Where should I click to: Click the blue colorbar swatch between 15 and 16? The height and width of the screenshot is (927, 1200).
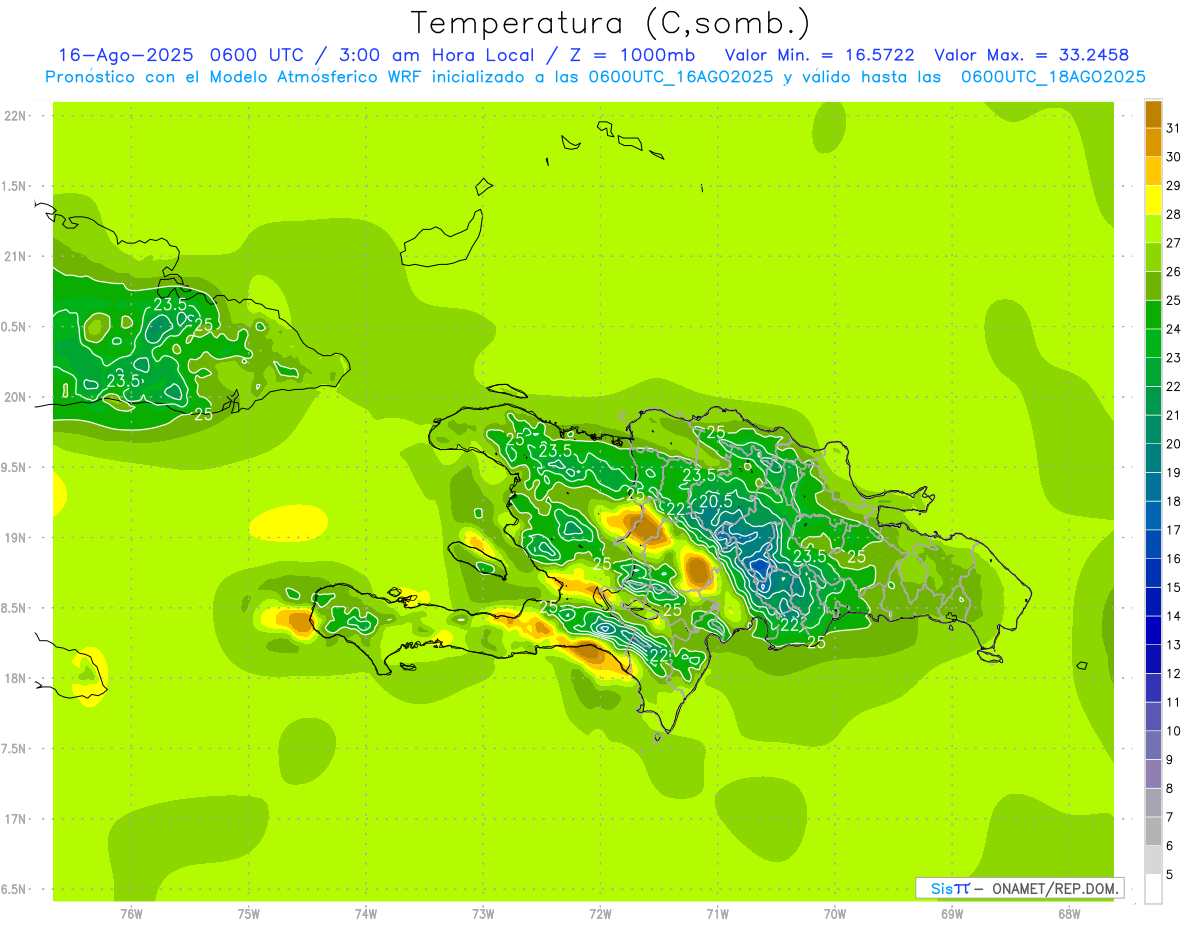pyautogui.click(x=1153, y=573)
